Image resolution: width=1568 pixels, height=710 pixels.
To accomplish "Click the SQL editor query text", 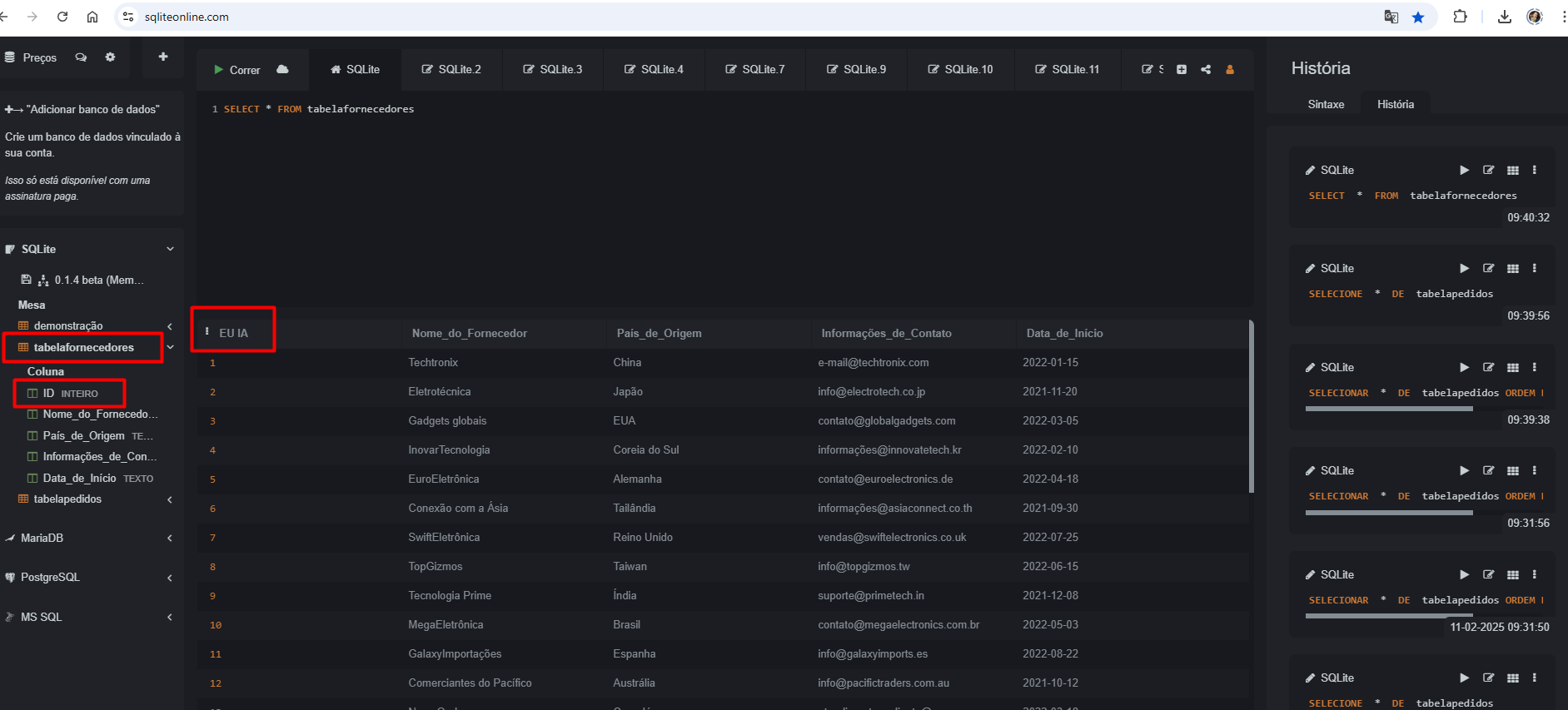I will click(x=319, y=109).
